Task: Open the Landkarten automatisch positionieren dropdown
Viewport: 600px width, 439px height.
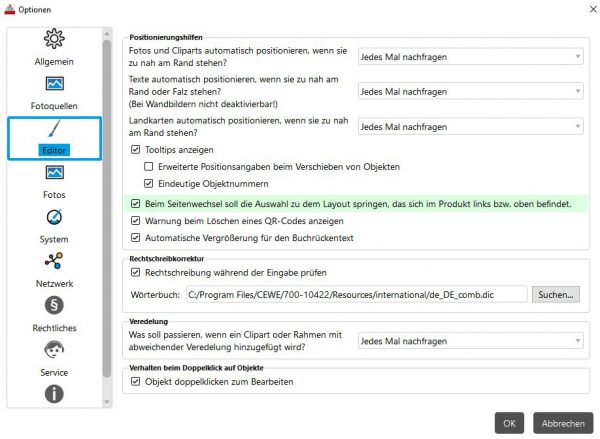Action: 471,127
